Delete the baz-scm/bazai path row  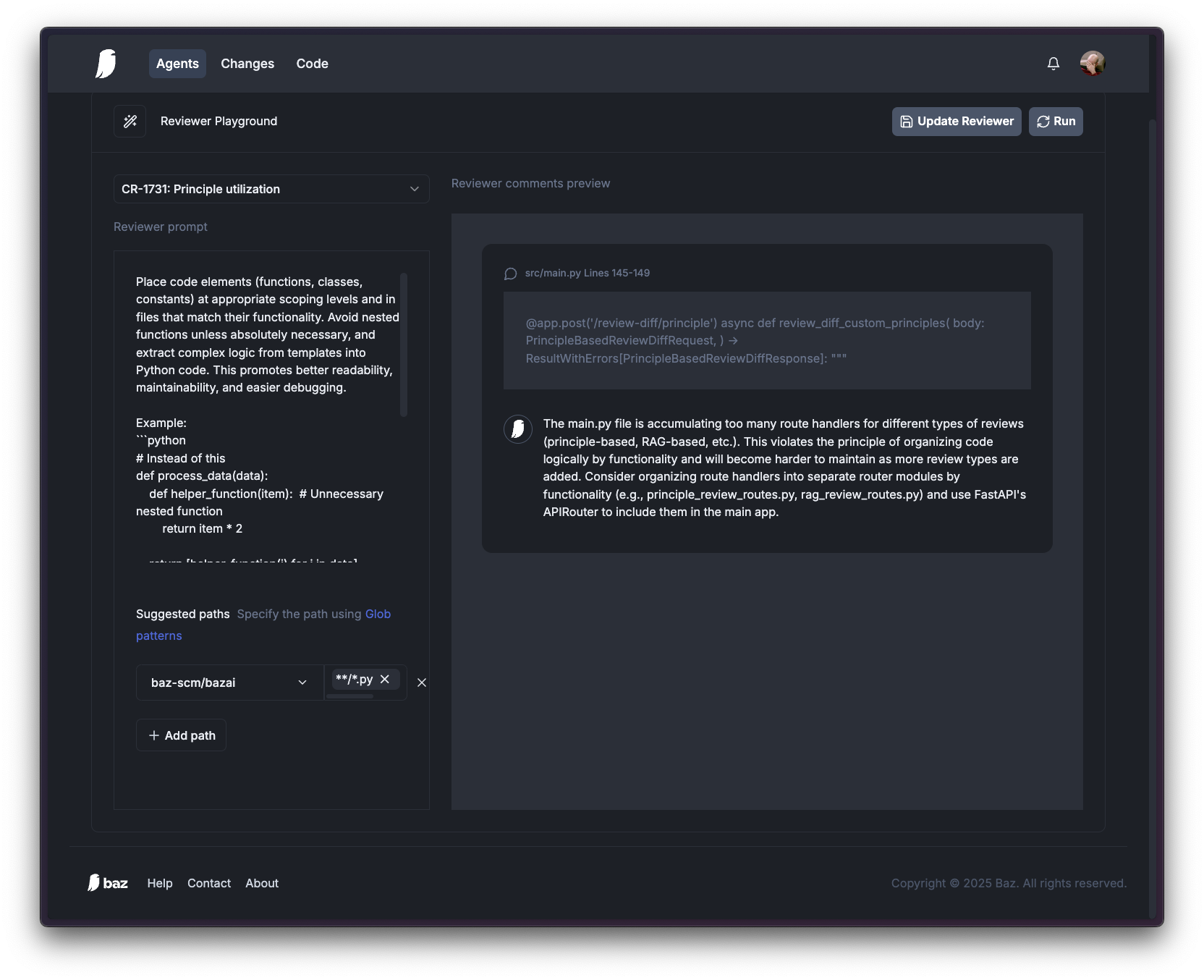(x=422, y=683)
